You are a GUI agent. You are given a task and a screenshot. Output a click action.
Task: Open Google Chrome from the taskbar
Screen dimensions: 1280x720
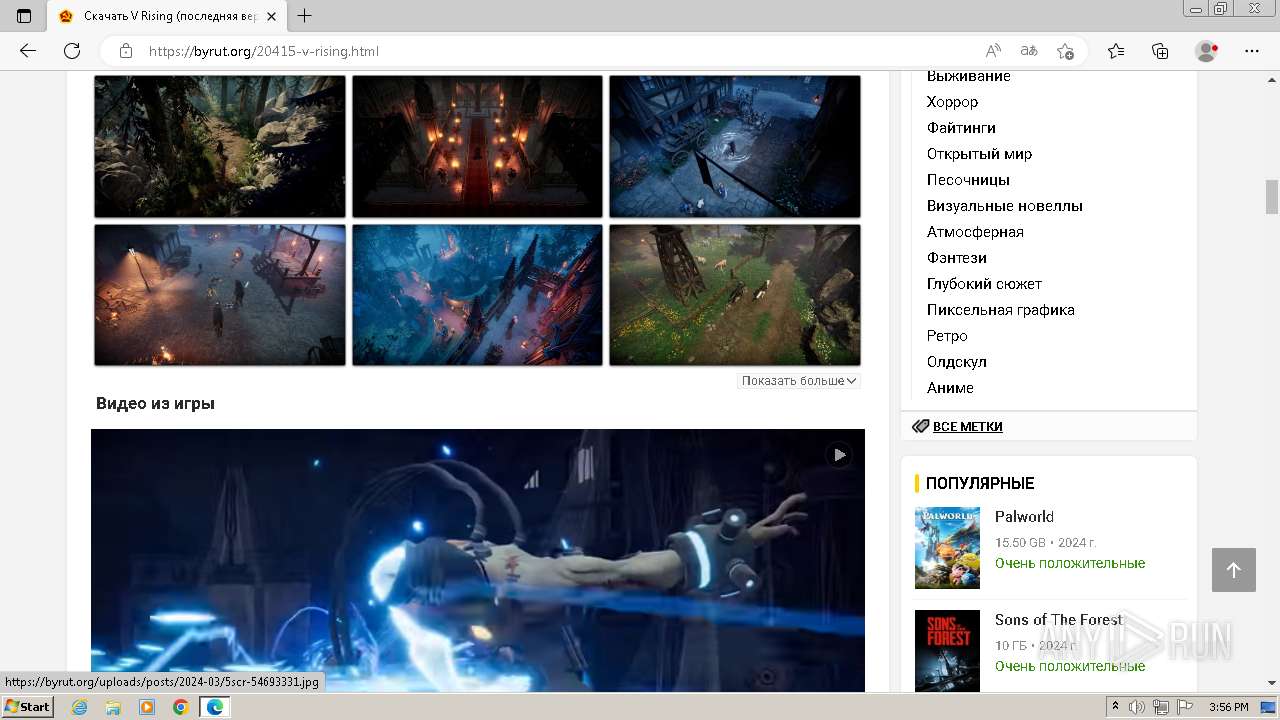(x=180, y=707)
